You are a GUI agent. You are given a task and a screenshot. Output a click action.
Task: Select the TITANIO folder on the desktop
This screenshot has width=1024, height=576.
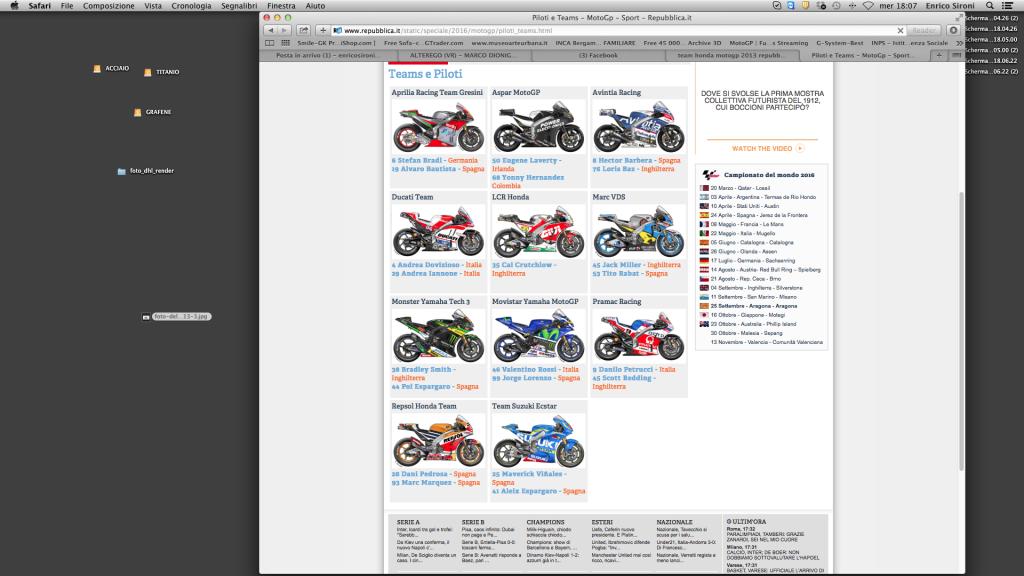pyautogui.click(x=161, y=72)
